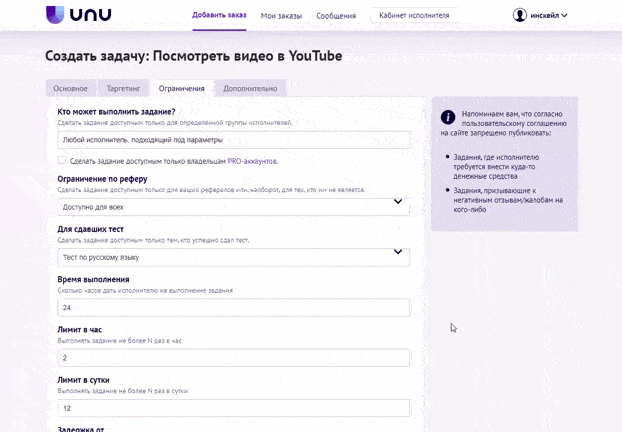Expand the Доступно для всех dropdown
Image resolution: width=622 pixels, height=432 pixels.
pos(234,207)
